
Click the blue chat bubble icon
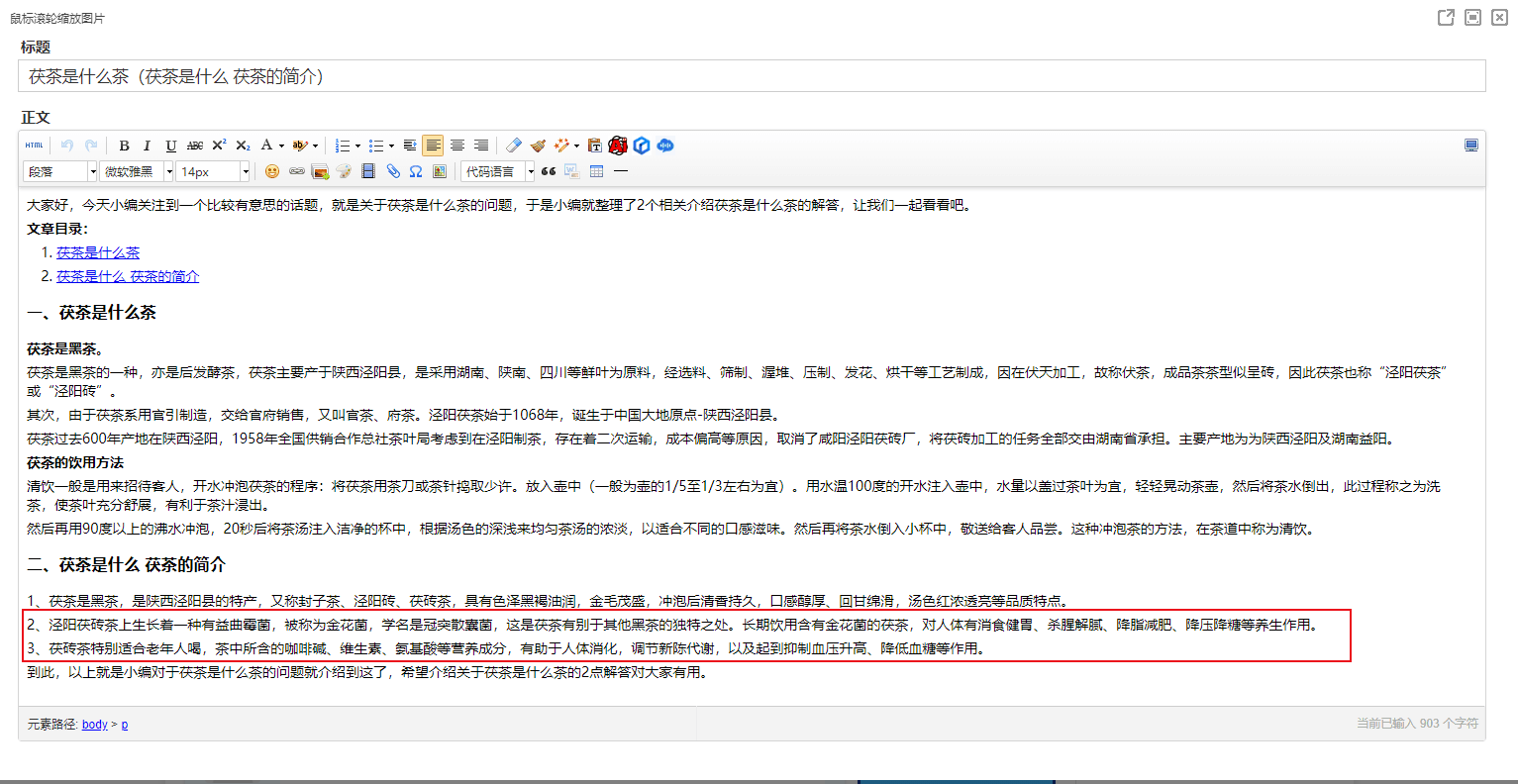pos(665,146)
